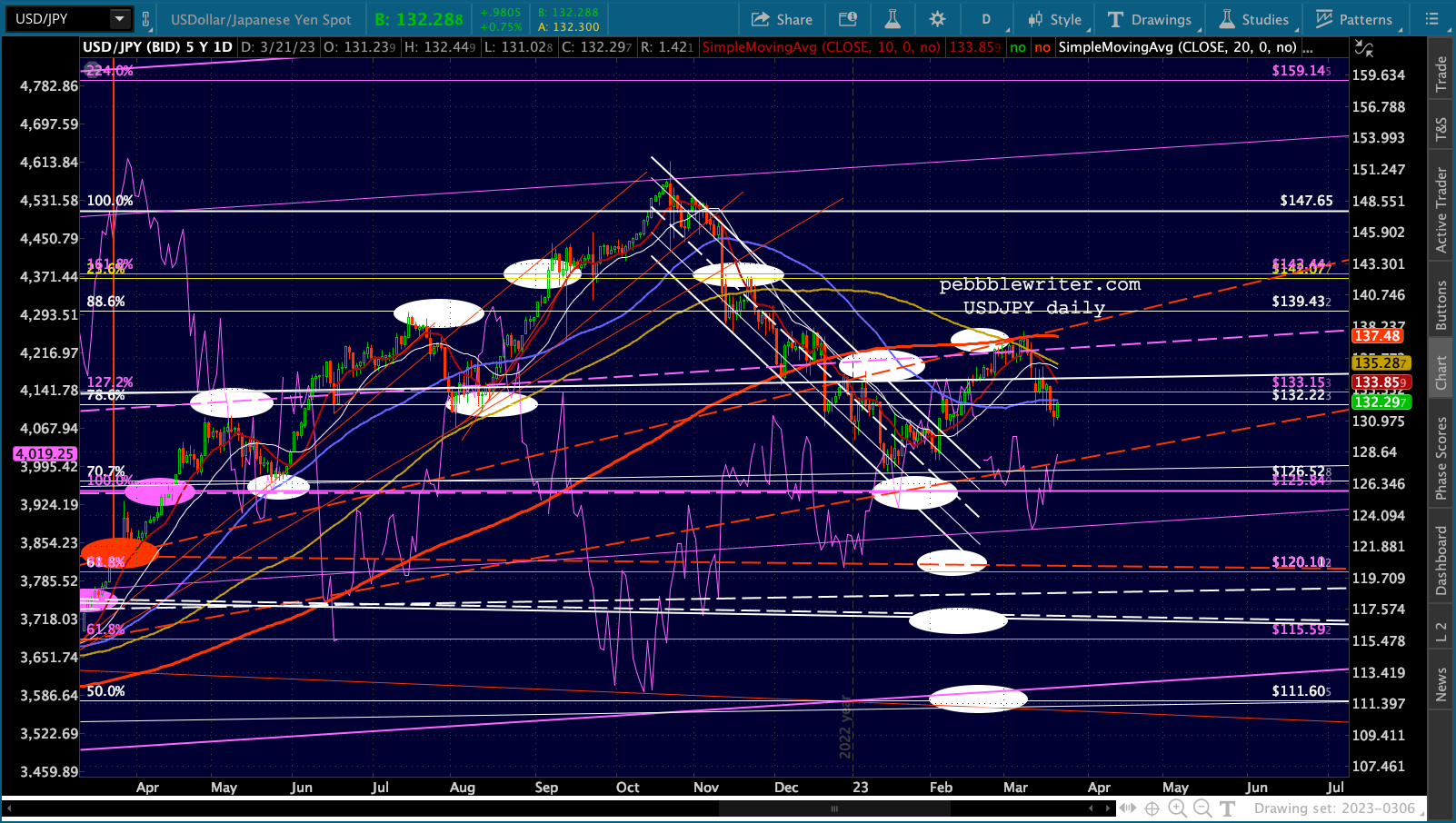The image size is (1456, 823).
Task: Click the 132.297 green price bubble
Action: coord(1381,402)
